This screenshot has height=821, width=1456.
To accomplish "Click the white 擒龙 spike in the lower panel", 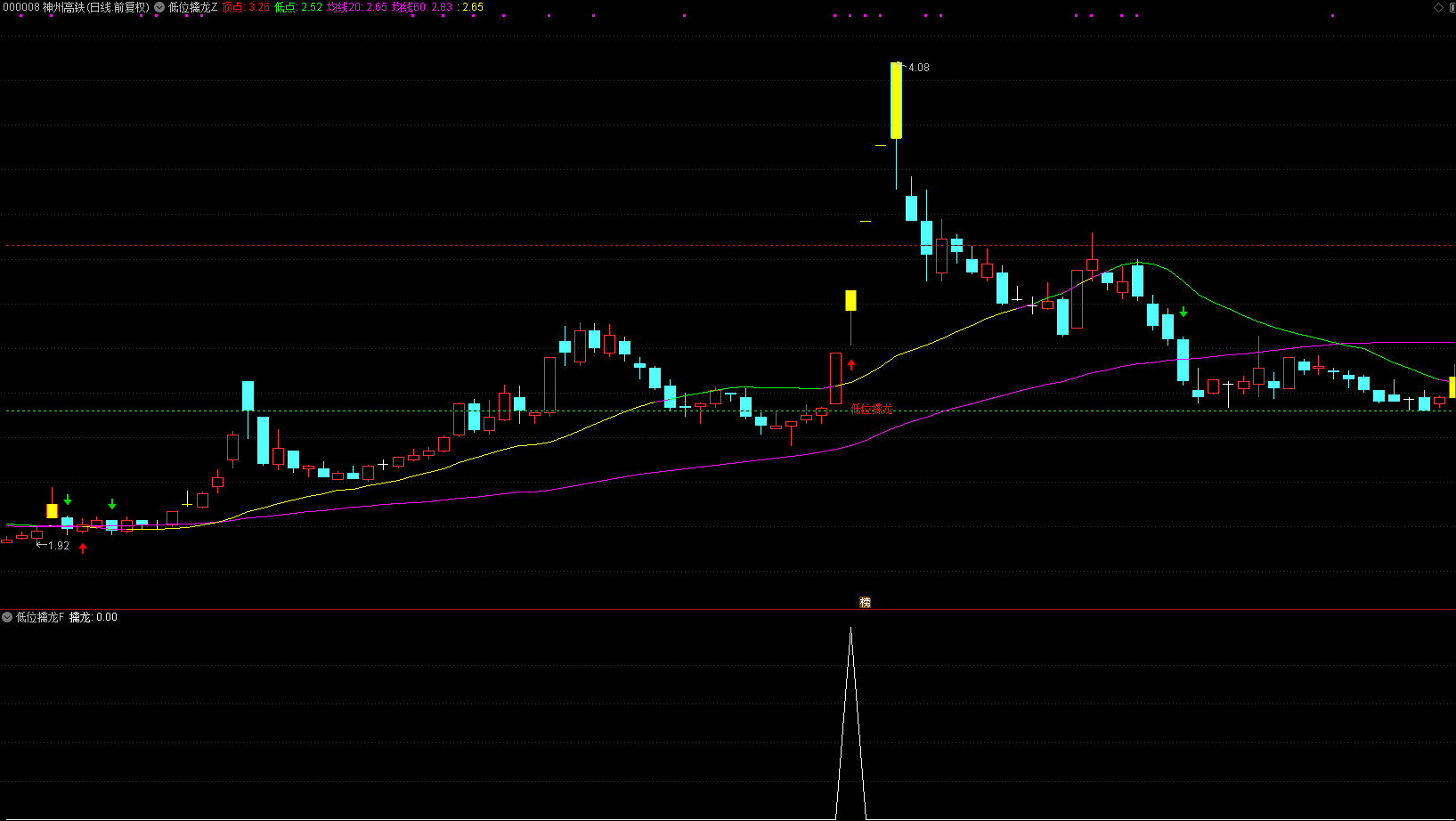I will click(850, 723).
